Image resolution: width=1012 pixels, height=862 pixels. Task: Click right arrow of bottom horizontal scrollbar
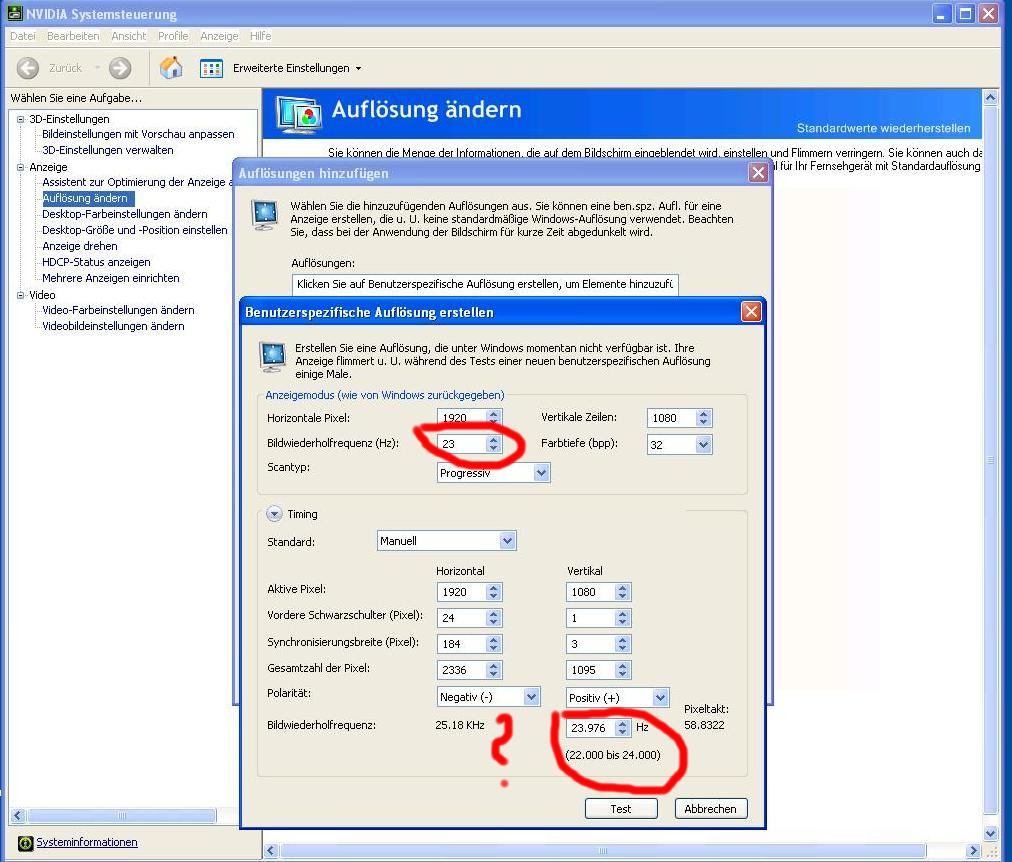click(973, 850)
